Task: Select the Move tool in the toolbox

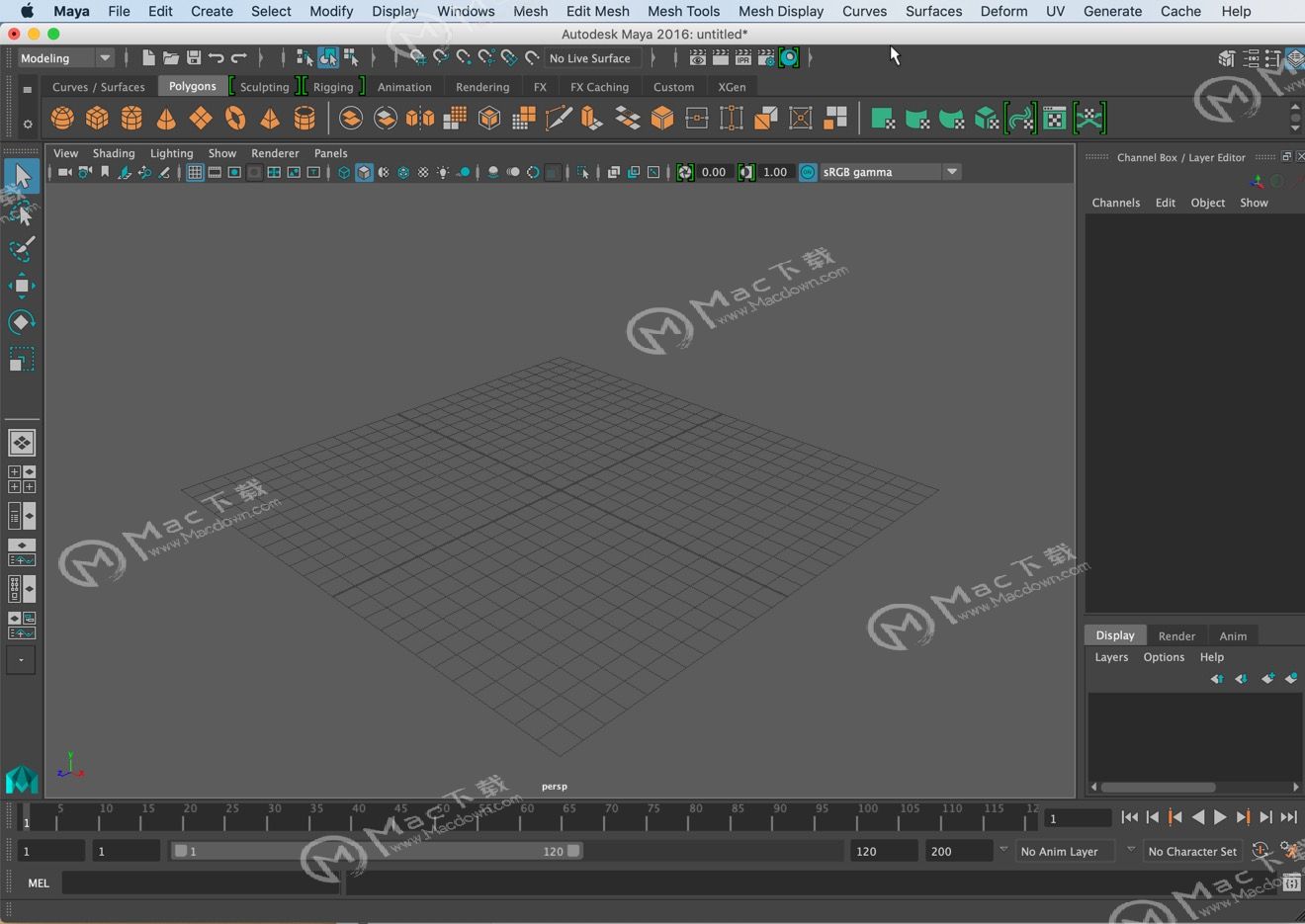Action: pyautogui.click(x=22, y=287)
